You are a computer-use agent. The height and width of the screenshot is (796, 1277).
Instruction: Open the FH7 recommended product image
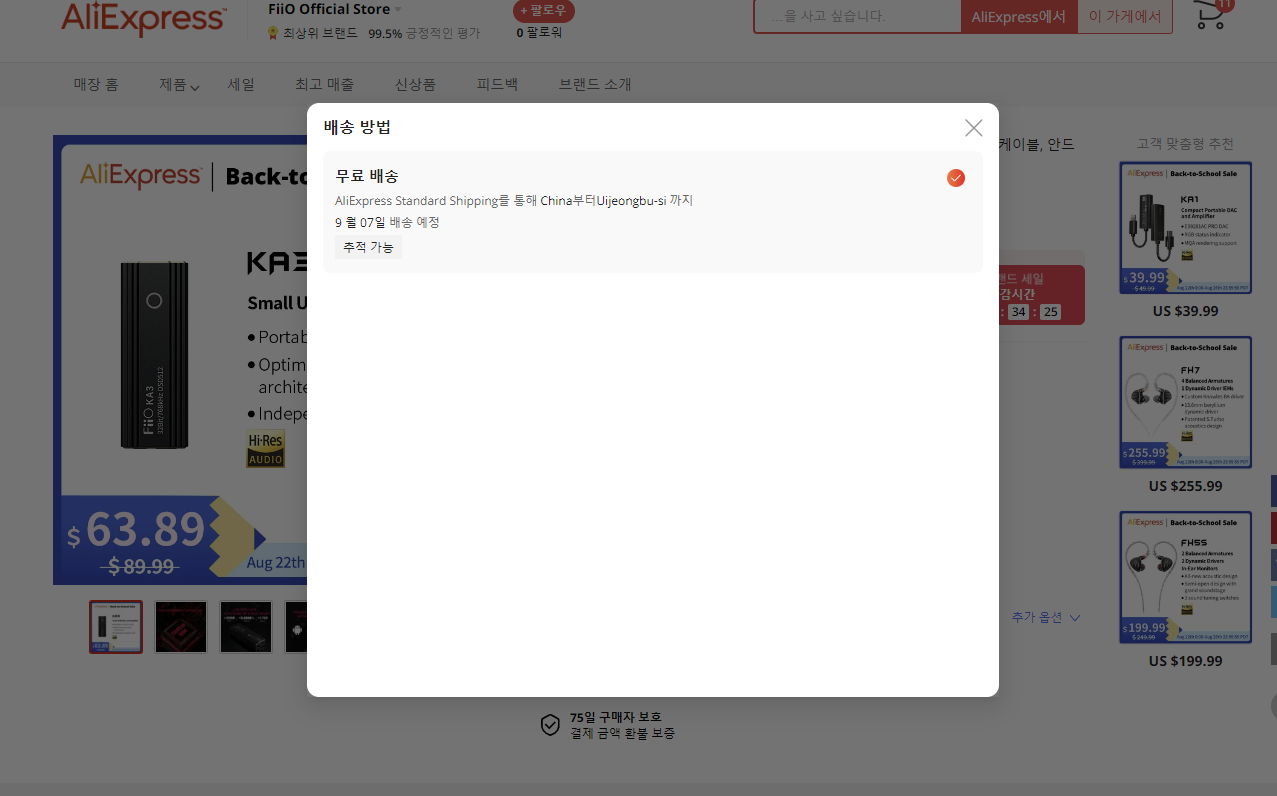point(1186,403)
